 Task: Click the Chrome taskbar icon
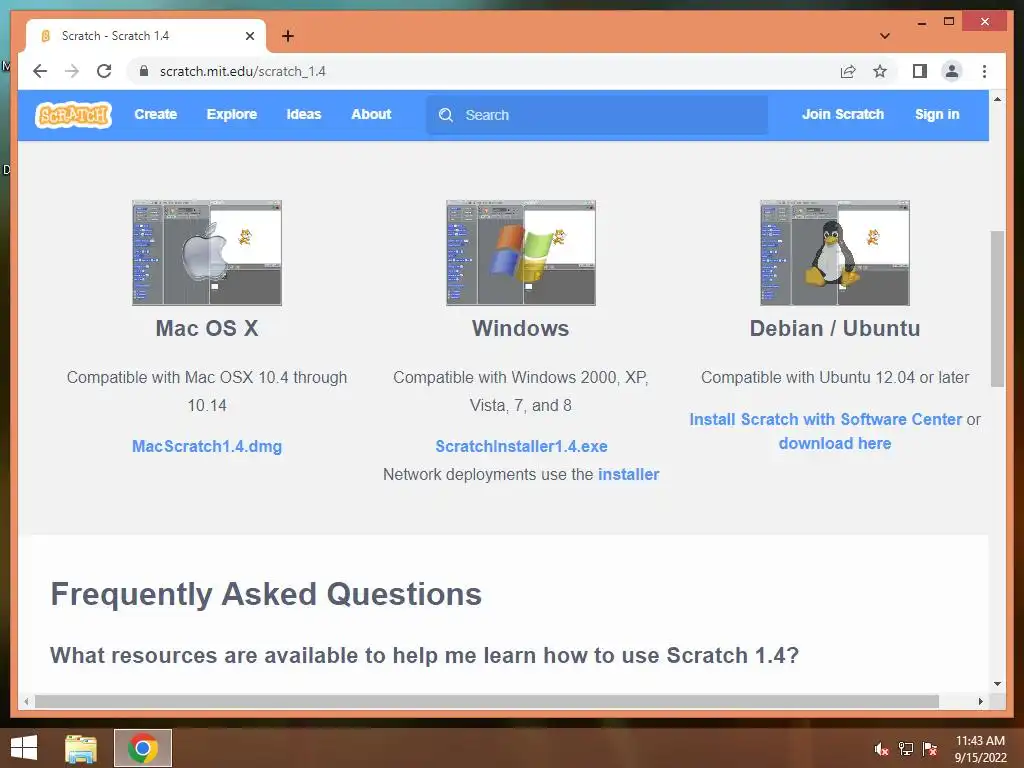pyautogui.click(x=143, y=748)
